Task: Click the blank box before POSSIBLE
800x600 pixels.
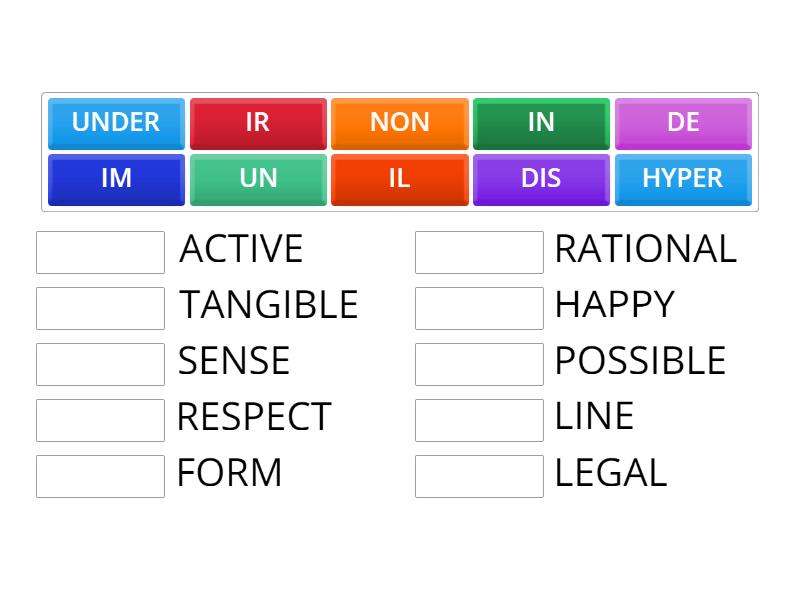Action: click(478, 363)
